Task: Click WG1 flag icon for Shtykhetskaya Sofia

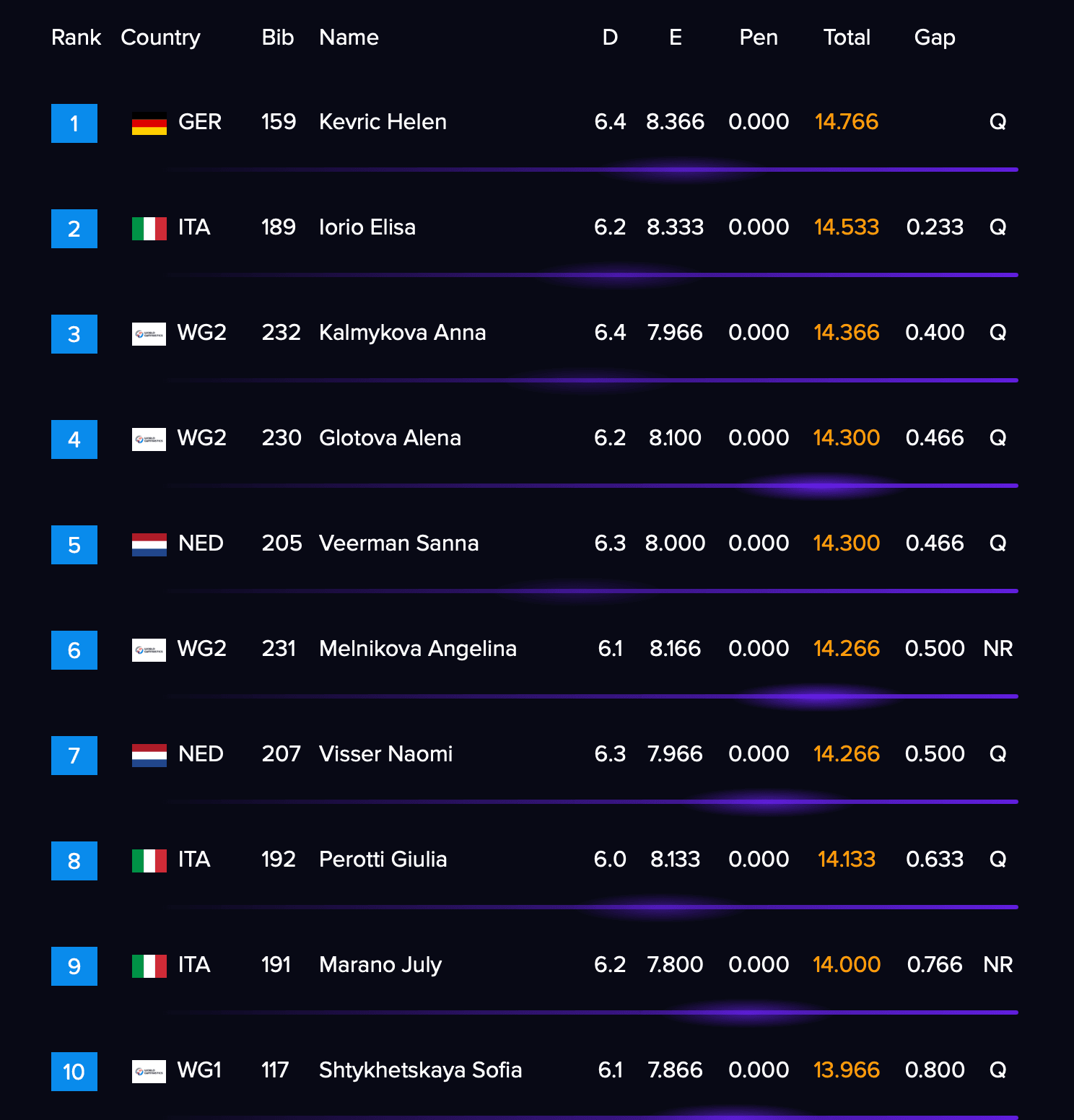Action: click(x=149, y=1072)
